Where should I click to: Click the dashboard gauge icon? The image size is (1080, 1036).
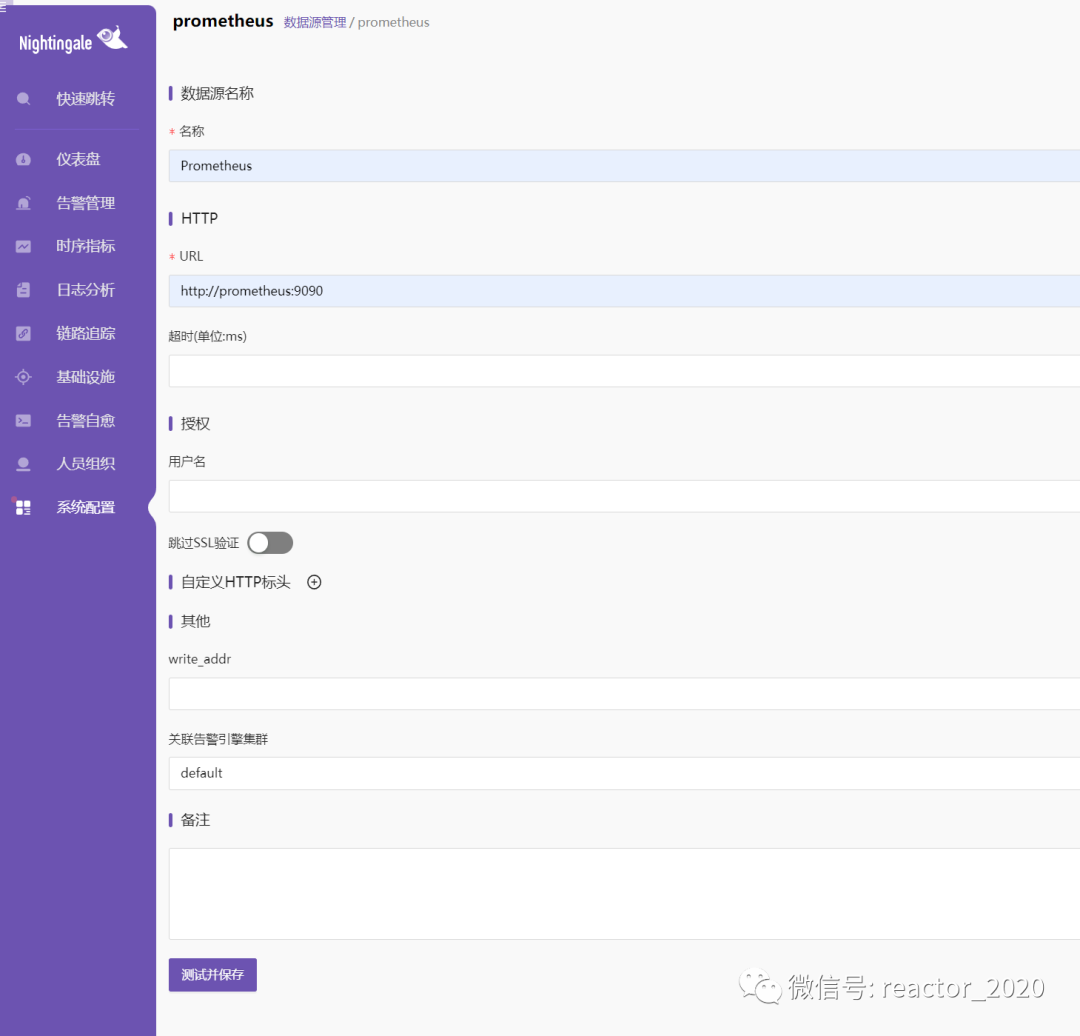point(23,159)
